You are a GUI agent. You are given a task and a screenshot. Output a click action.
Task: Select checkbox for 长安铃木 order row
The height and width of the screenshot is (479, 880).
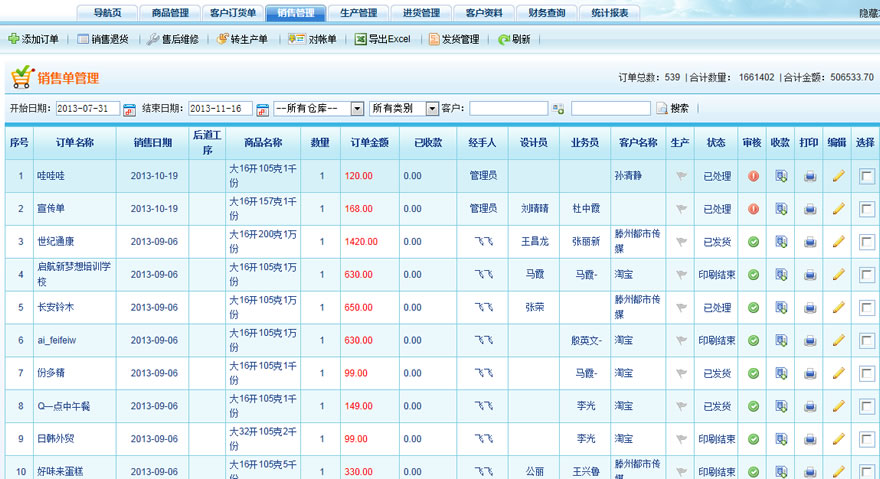(866, 308)
